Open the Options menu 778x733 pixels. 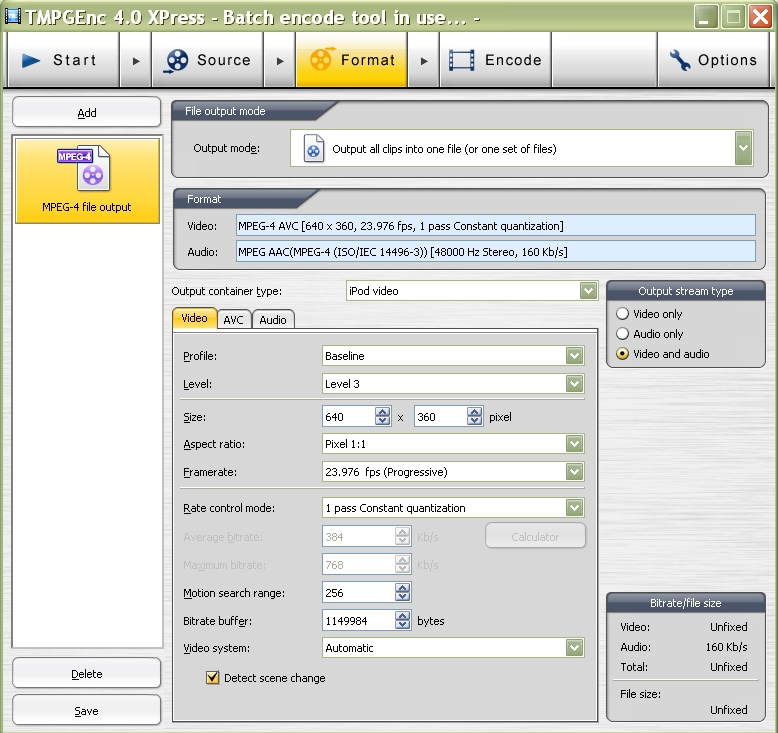point(713,60)
